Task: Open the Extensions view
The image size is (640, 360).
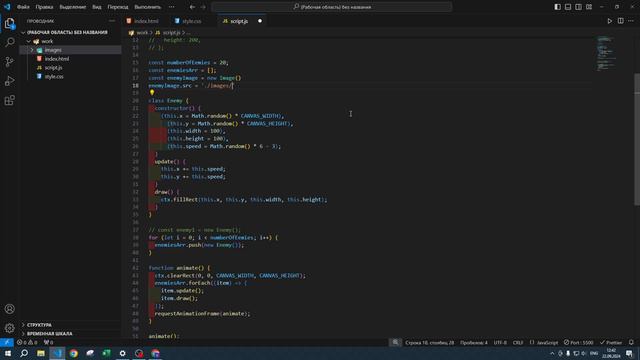Action: (x=9, y=100)
